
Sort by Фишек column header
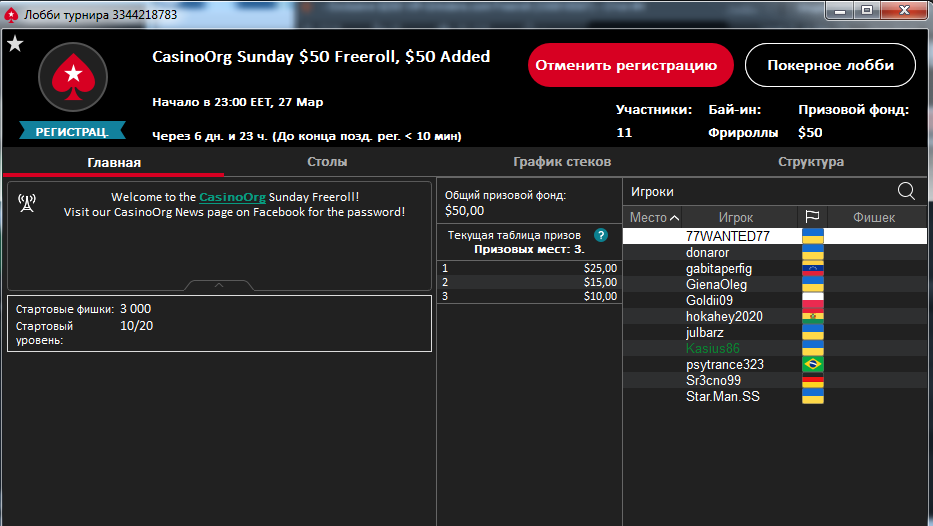874,217
